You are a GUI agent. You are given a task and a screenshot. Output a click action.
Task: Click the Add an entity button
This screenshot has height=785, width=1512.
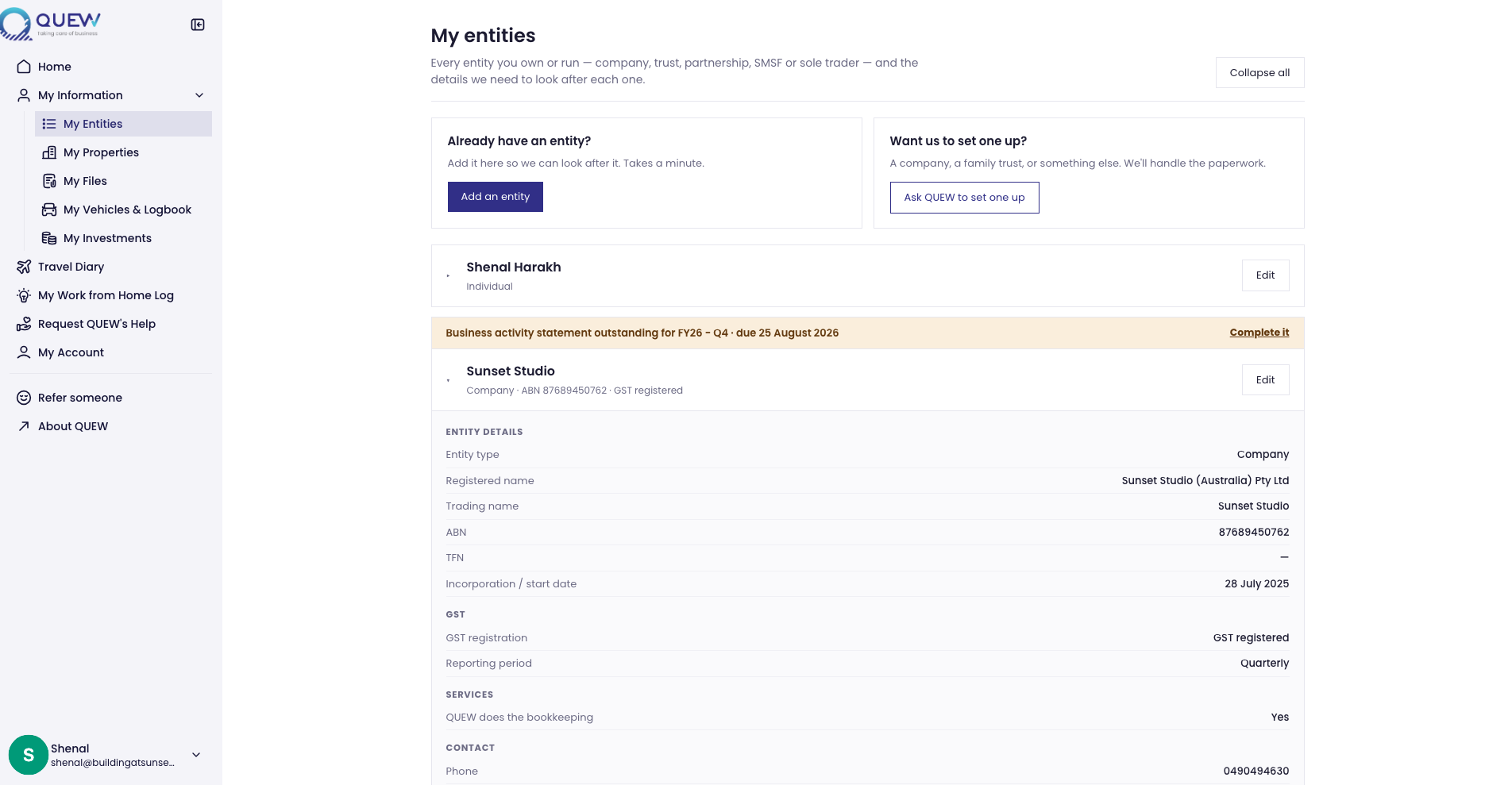(495, 197)
